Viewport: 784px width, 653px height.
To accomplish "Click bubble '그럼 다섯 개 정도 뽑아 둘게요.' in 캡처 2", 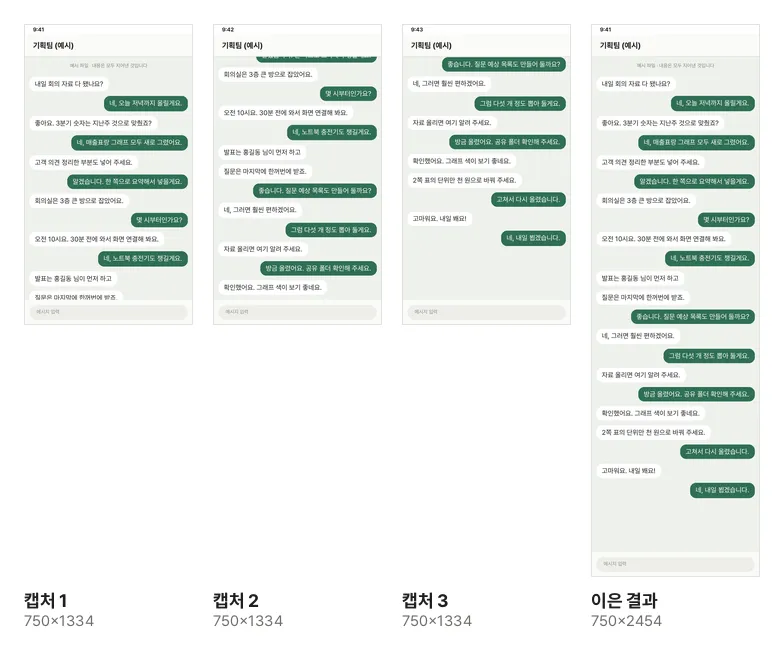I will click(331, 230).
